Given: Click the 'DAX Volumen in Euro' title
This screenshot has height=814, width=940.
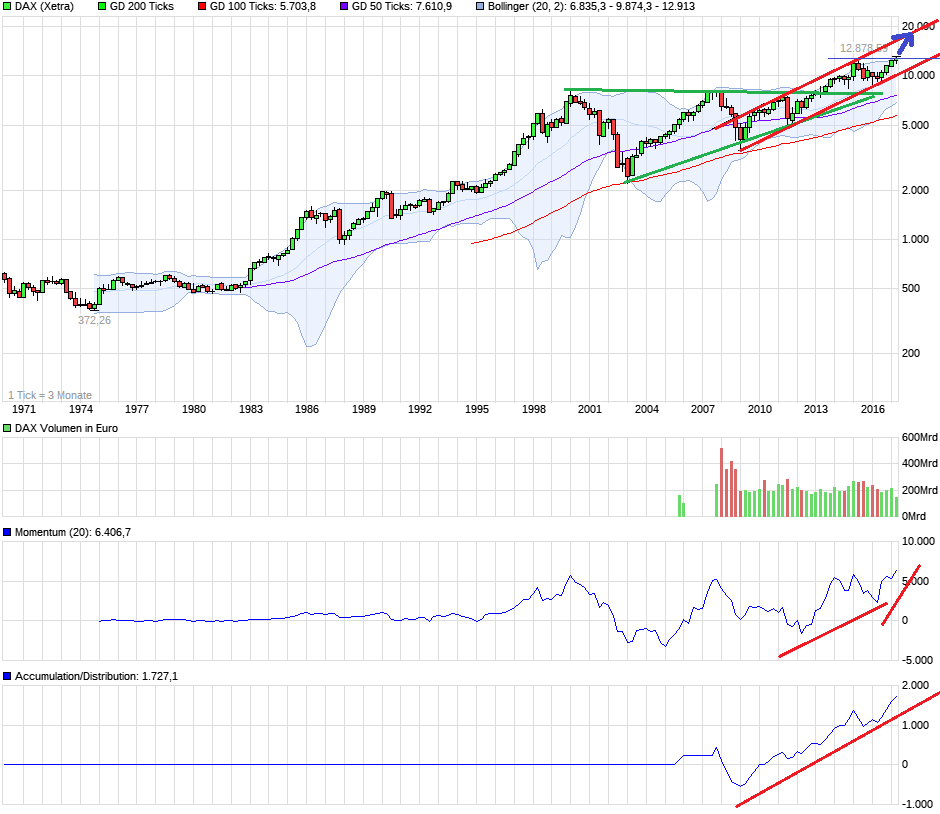Looking at the screenshot, I should [x=66, y=428].
